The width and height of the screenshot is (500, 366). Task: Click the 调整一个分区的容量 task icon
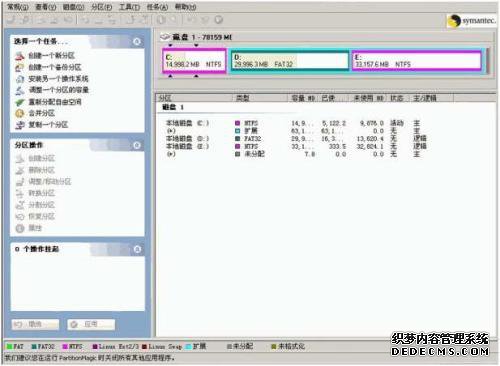click(20, 90)
